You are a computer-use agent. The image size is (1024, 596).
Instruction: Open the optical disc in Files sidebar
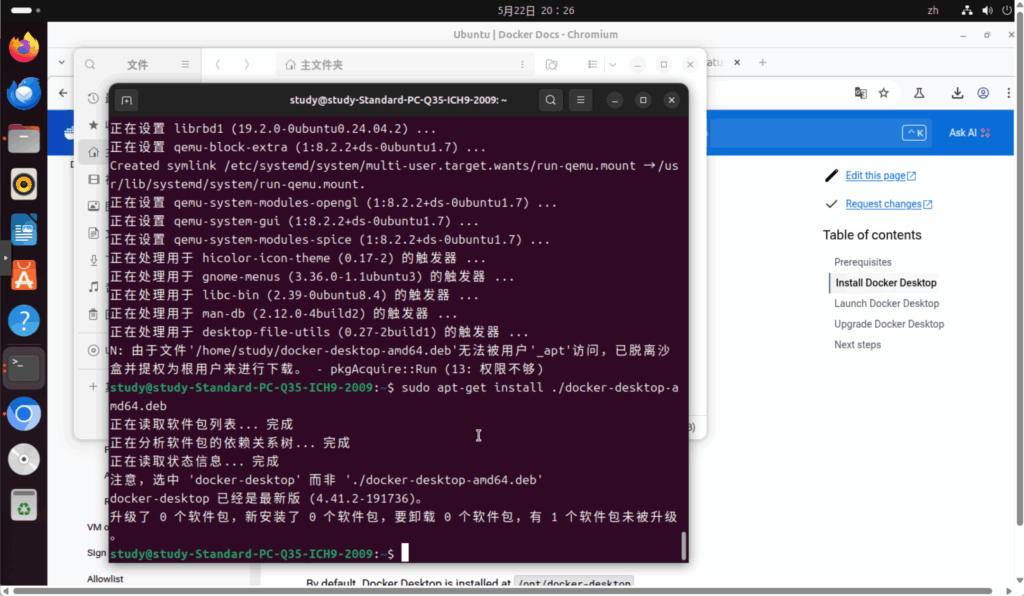(x=93, y=351)
